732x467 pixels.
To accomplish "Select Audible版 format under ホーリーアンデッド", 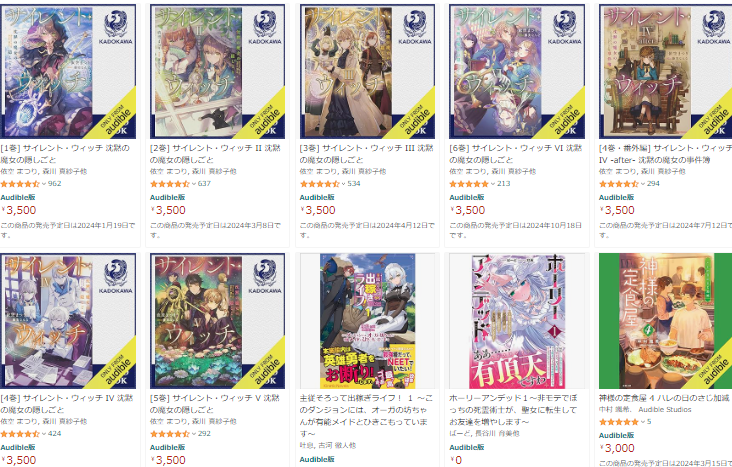I will (466, 447).
